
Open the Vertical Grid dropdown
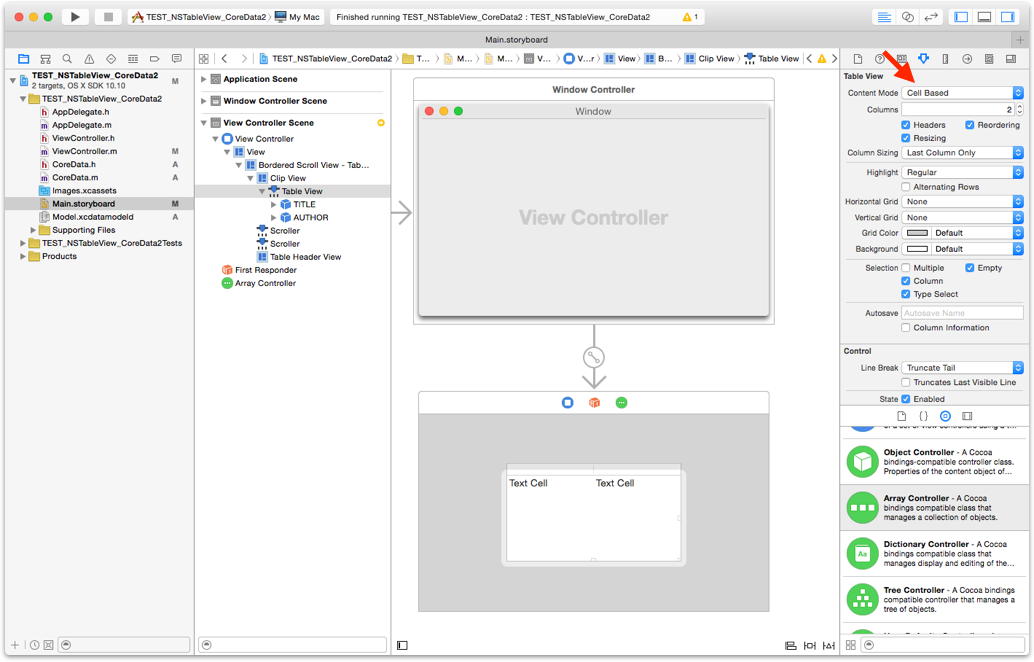tap(962, 218)
